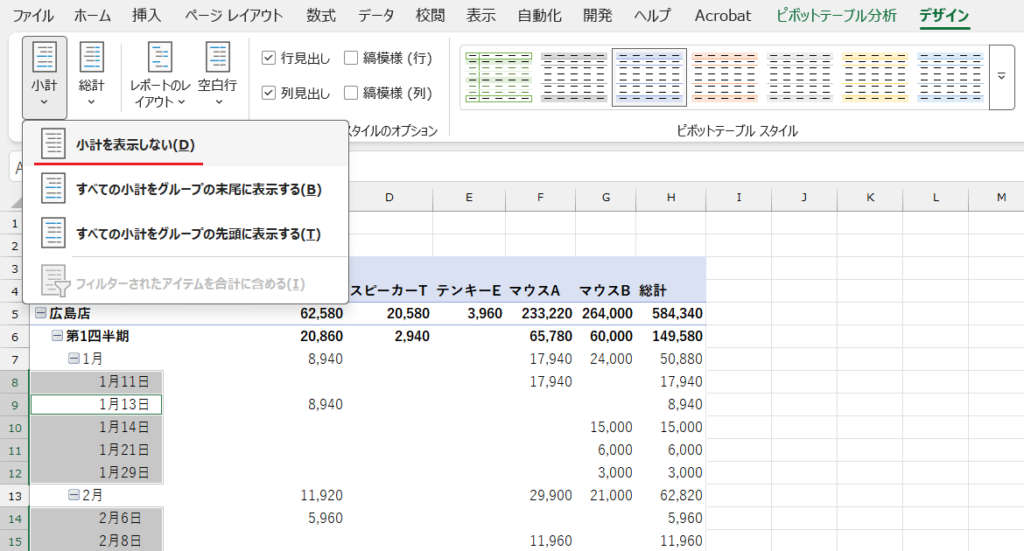Enable the 縞模様 (列) checkbox
Screen dimensions: 1024x551
351,93
